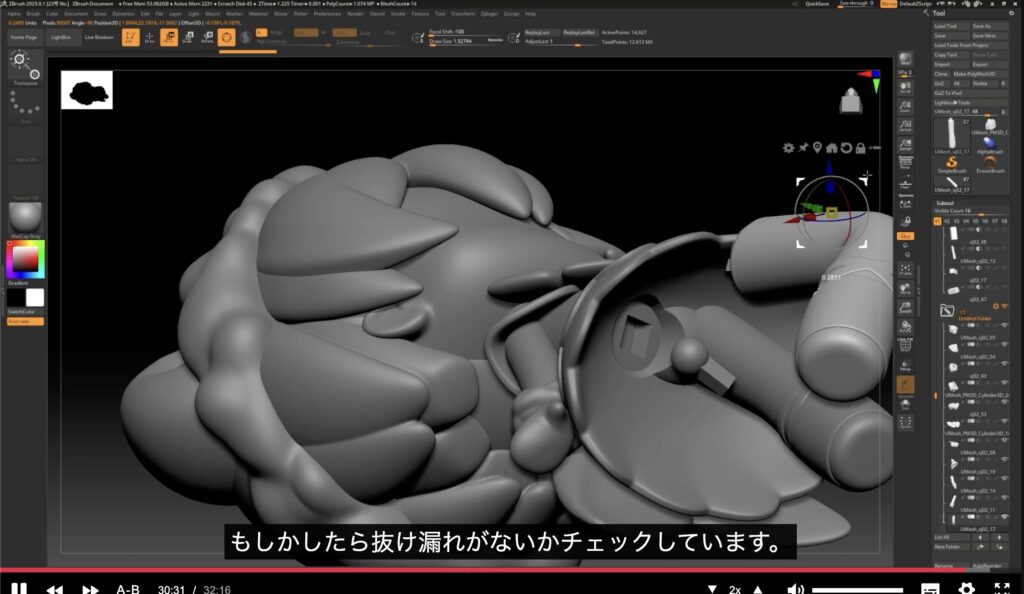Screen dimensions: 1024x594
Task: Select the Zoom canvas icon
Action: (x=905, y=106)
